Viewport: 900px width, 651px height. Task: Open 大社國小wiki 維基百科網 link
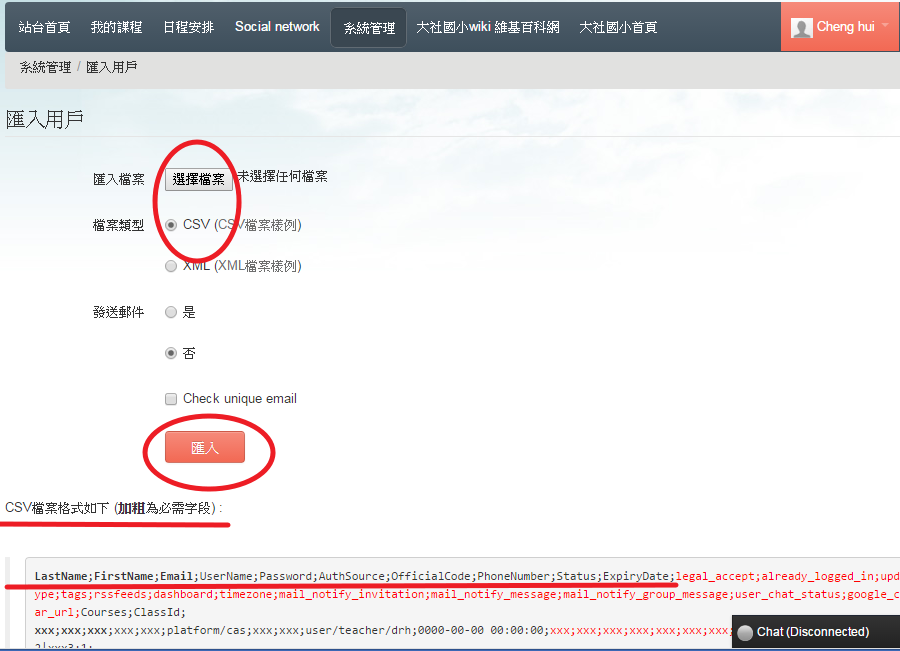(488, 27)
